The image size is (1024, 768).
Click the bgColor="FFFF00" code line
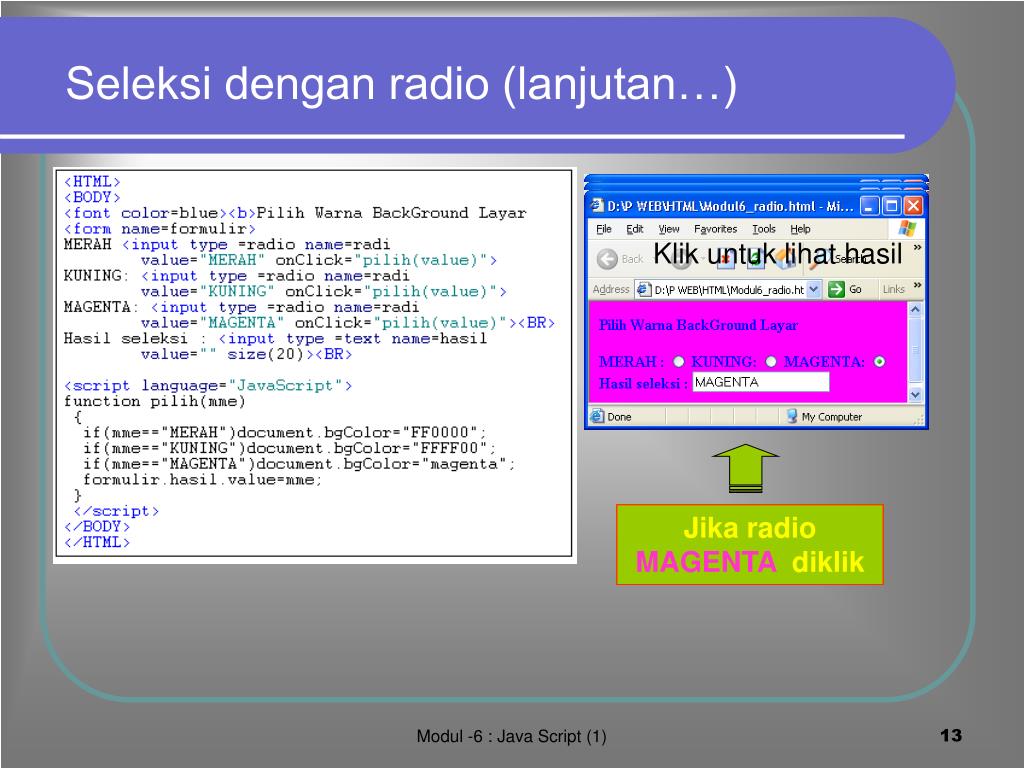tap(289, 448)
